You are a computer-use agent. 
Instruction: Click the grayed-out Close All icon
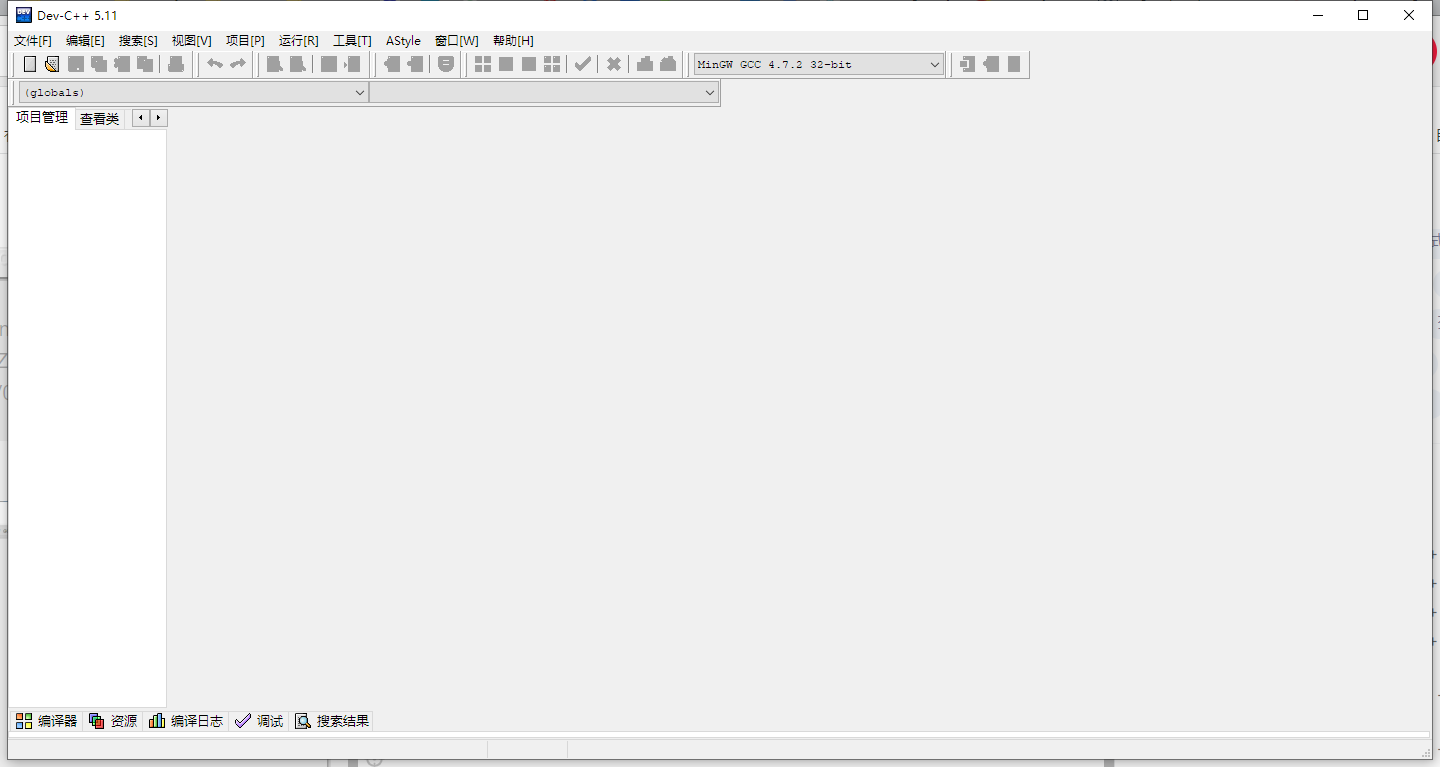coord(145,64)
